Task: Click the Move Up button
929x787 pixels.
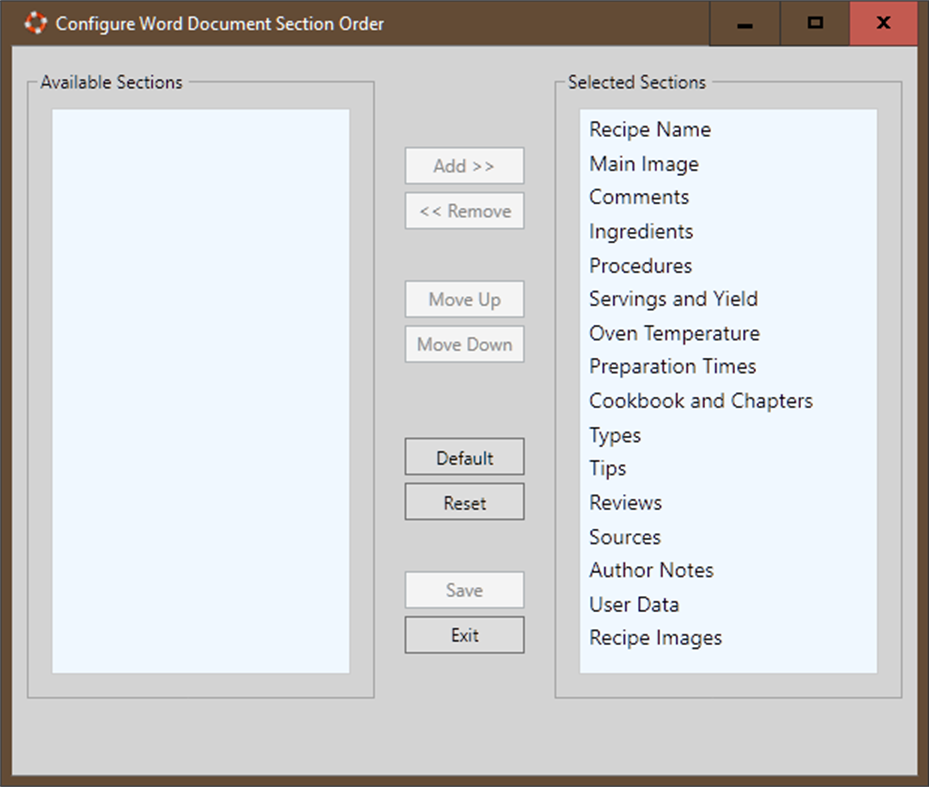Action: pyautogui.click(x=464, y=299)
